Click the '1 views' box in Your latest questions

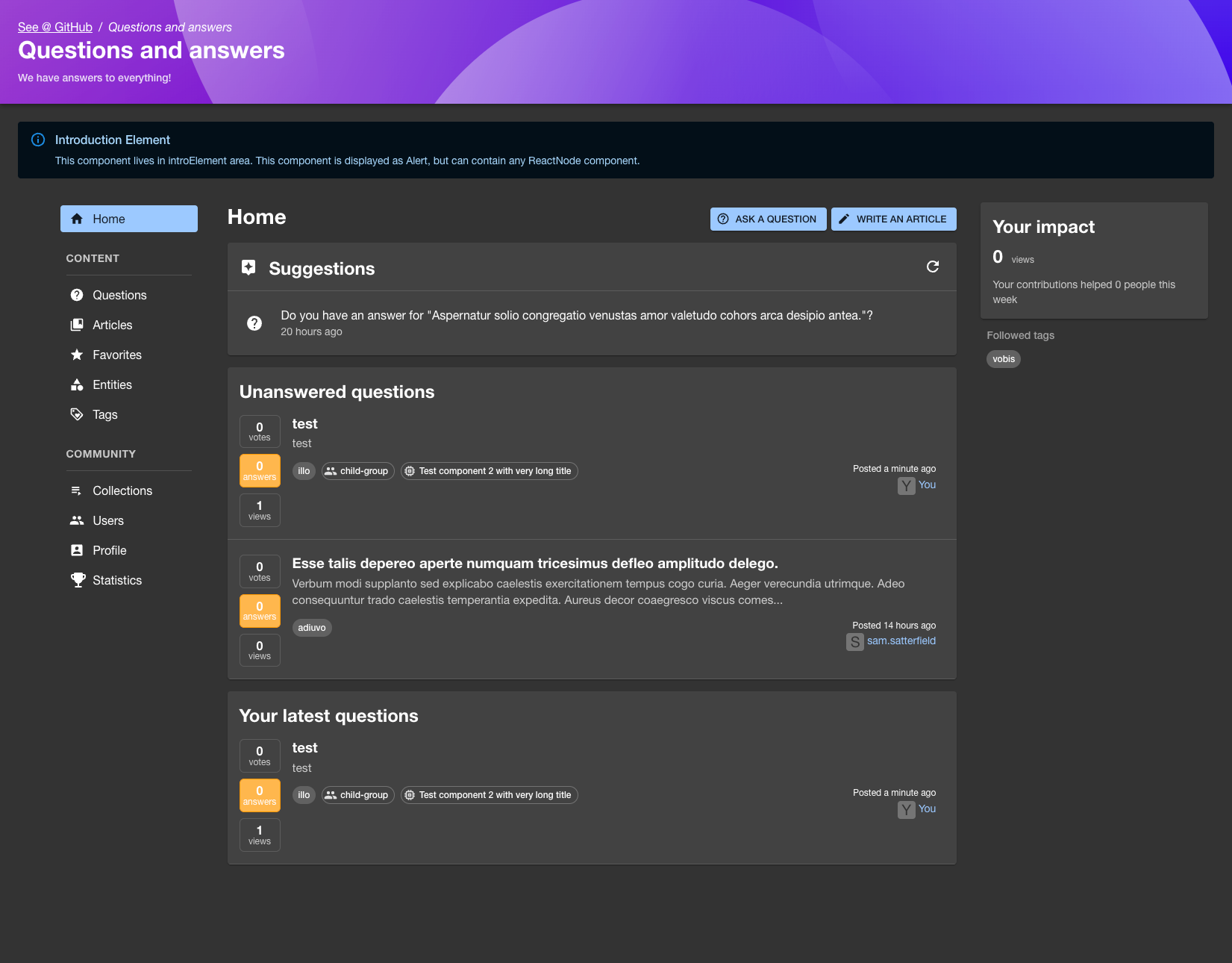click(260, 835)
